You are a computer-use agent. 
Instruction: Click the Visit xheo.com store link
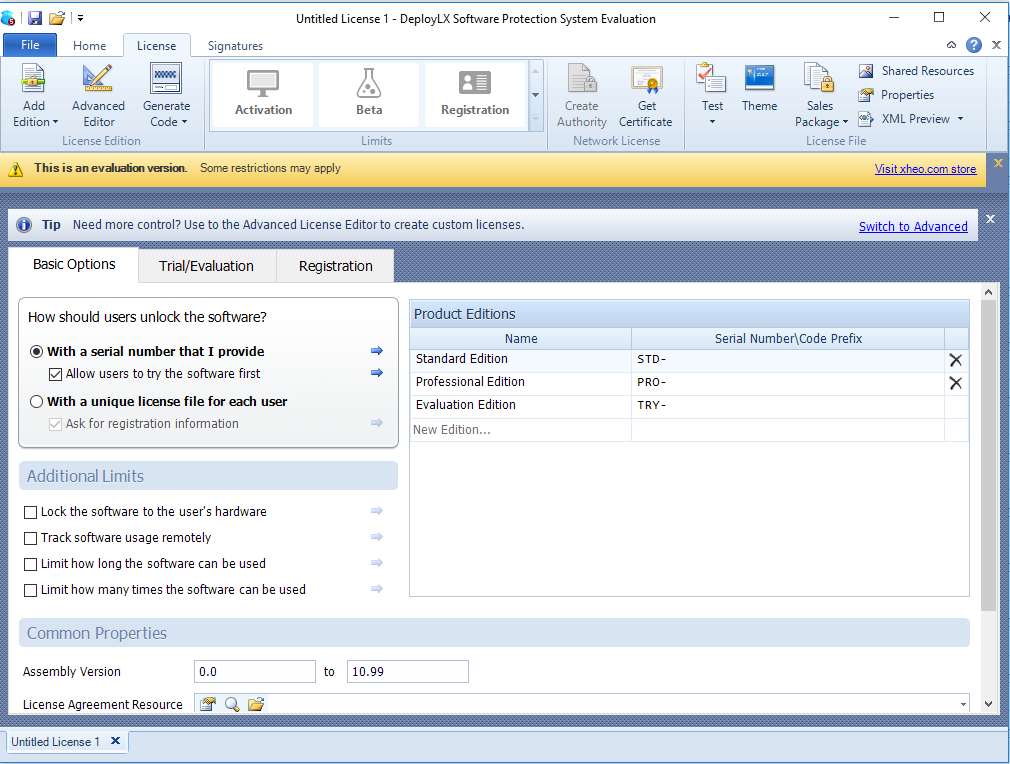coord(925,169)
